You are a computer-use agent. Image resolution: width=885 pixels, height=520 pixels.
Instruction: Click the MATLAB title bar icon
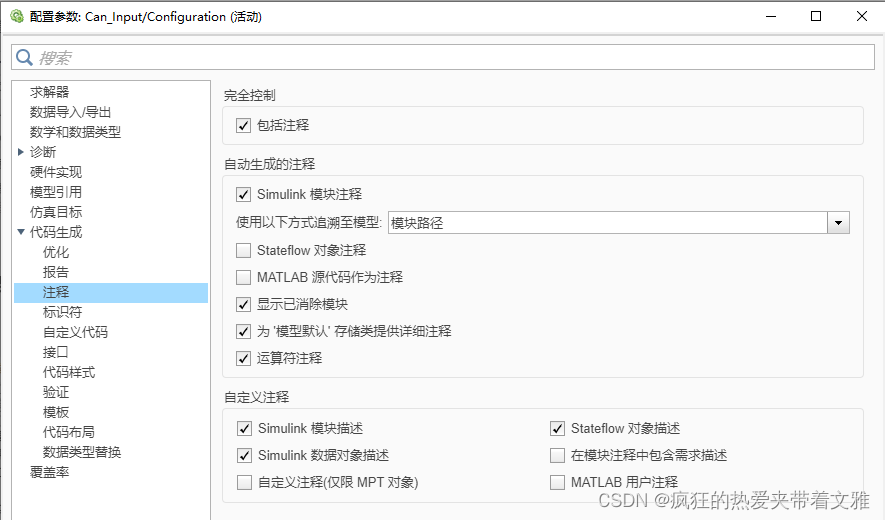pyautogui.click(x=16, y=16)
